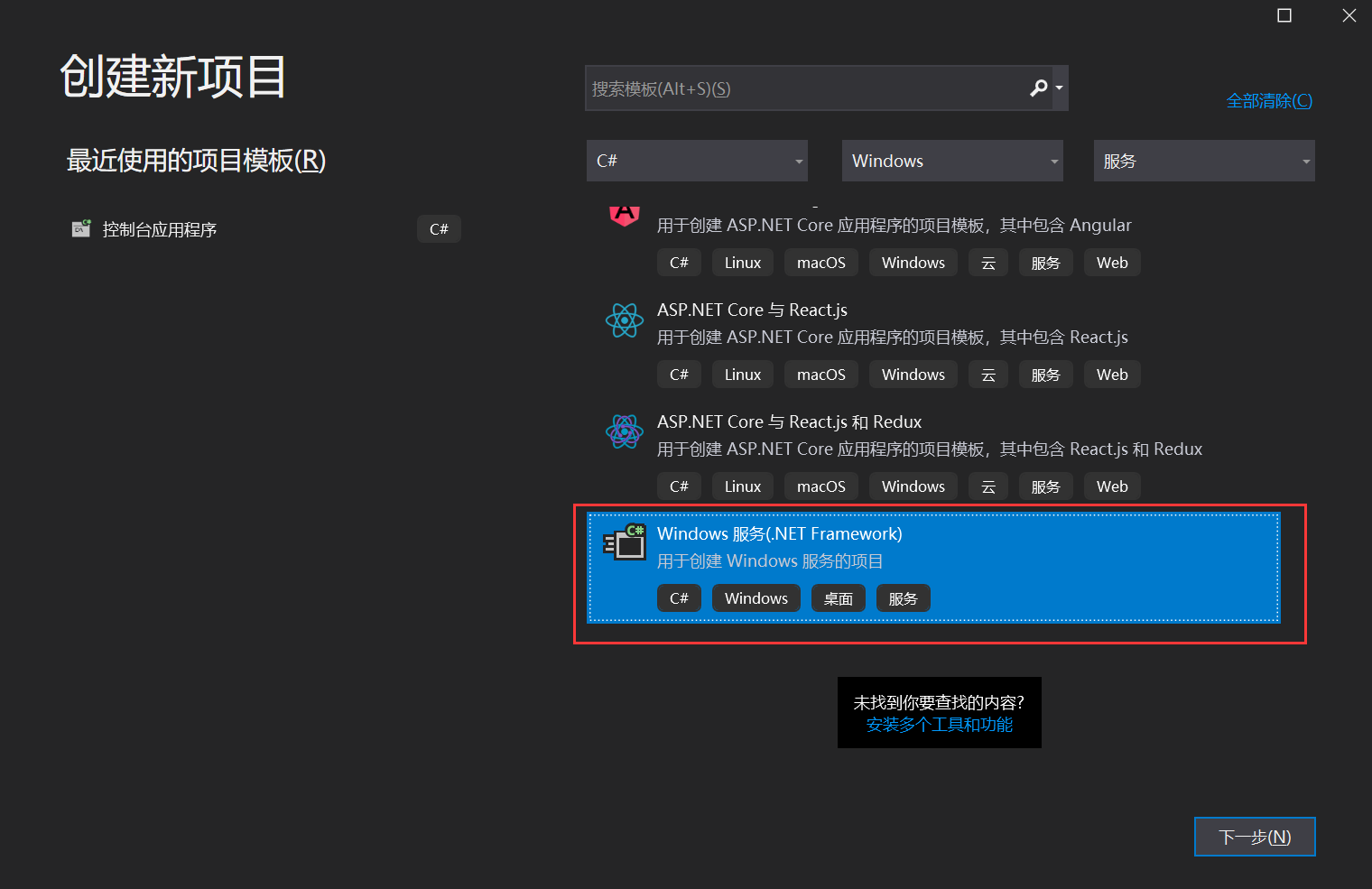Click the 全部清除 link

(1269, 101)
